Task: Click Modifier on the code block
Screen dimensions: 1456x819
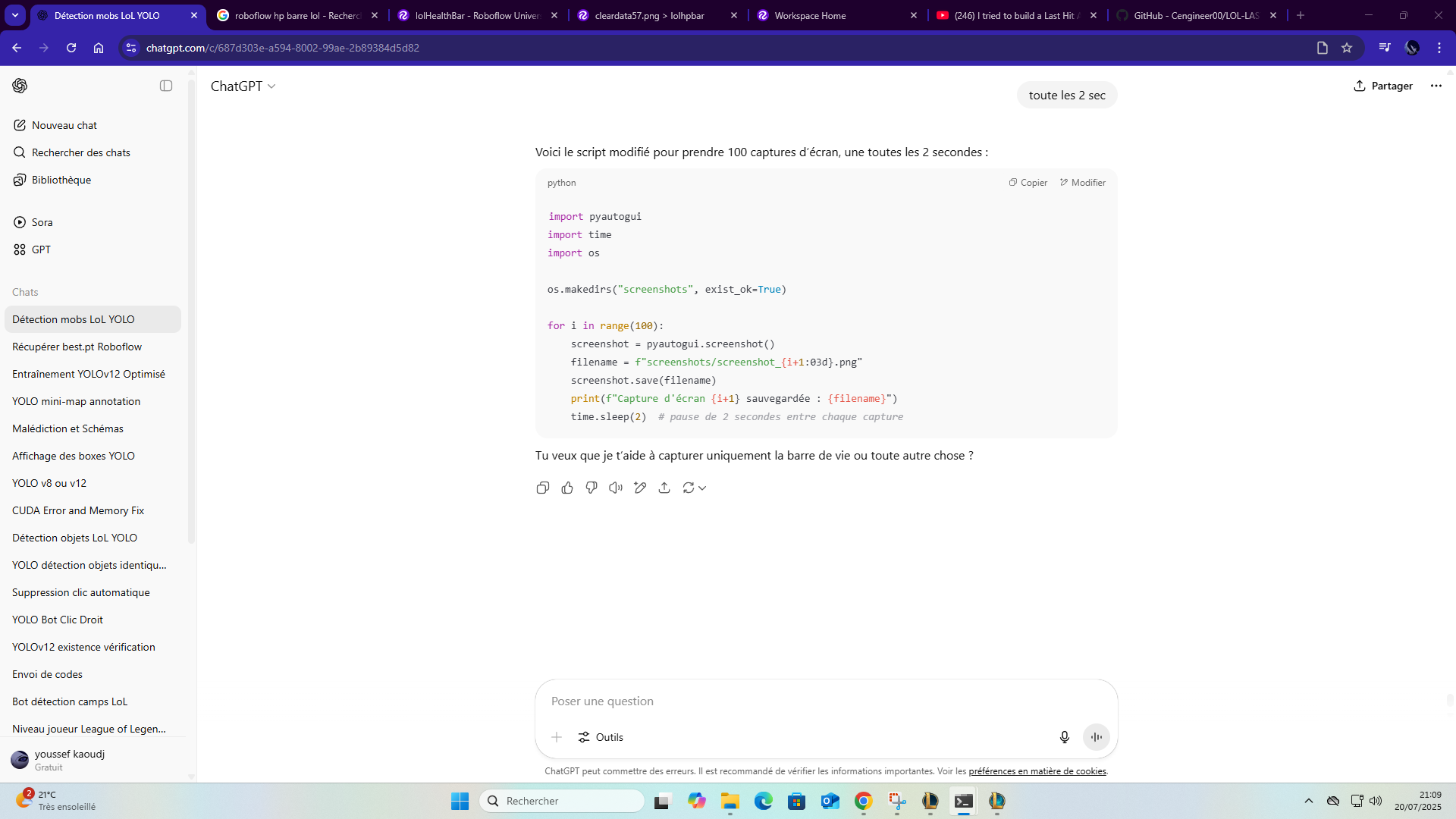Action: [1083, 183]
